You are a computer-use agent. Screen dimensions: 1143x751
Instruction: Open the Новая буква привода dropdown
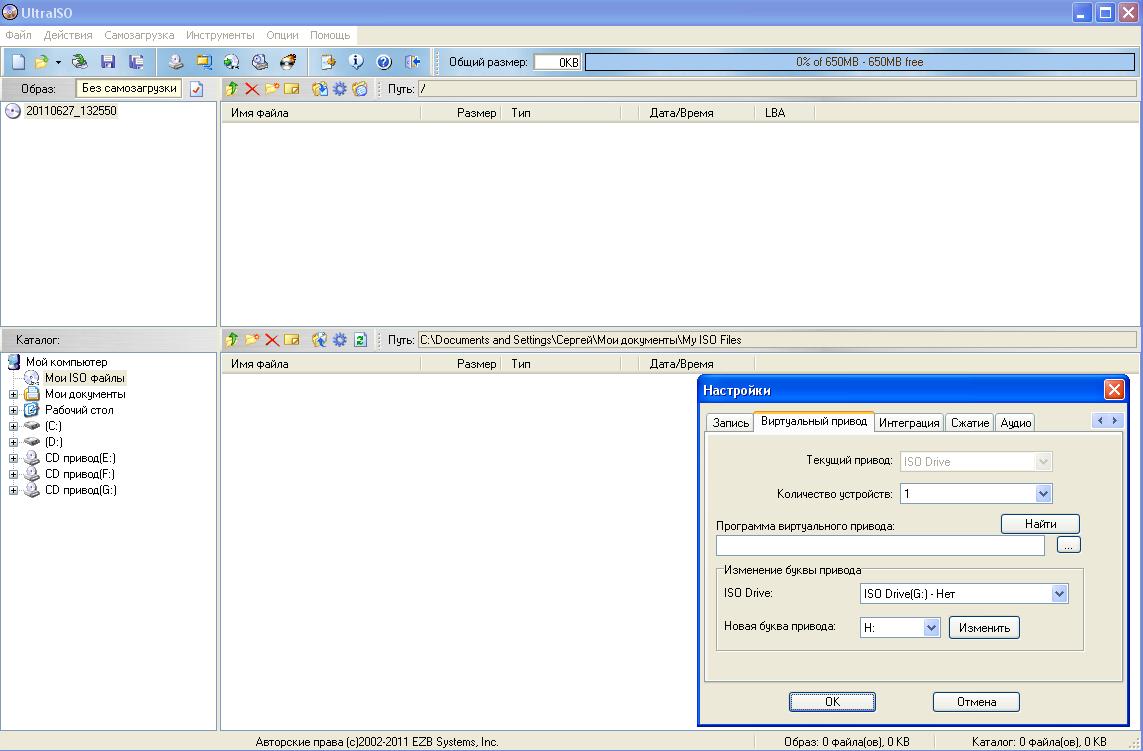(931, 628)
